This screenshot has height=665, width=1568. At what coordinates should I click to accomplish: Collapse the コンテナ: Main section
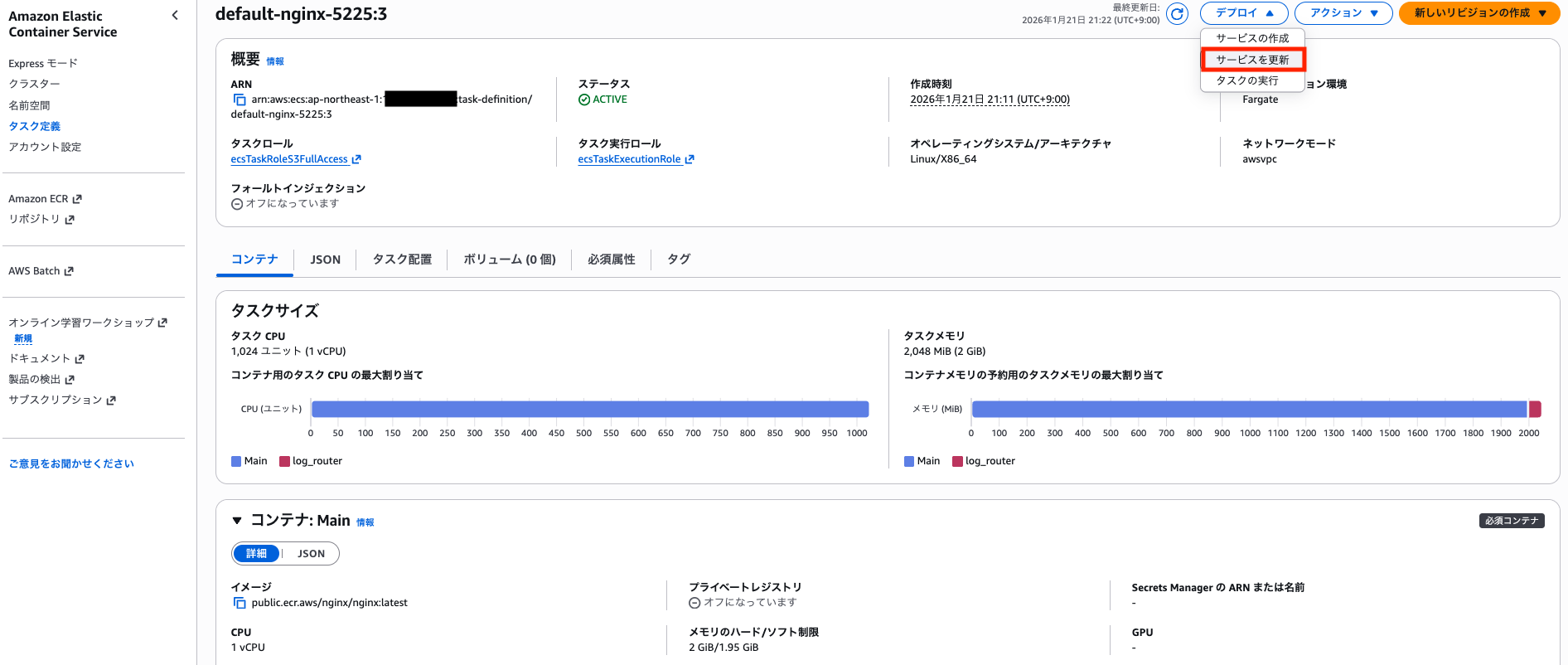(x=237, y=521)
